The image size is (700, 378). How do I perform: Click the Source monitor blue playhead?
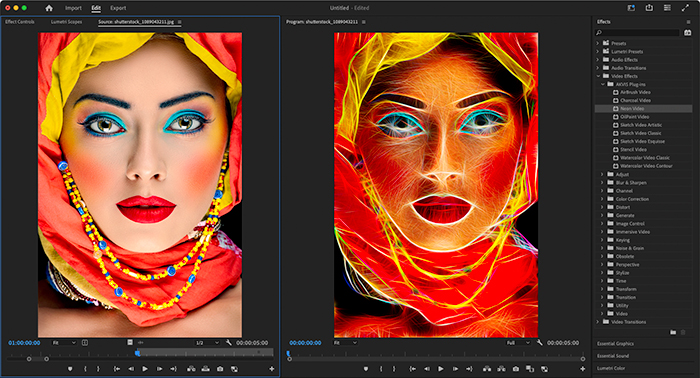pyautogui.click(x=138, y=353)
